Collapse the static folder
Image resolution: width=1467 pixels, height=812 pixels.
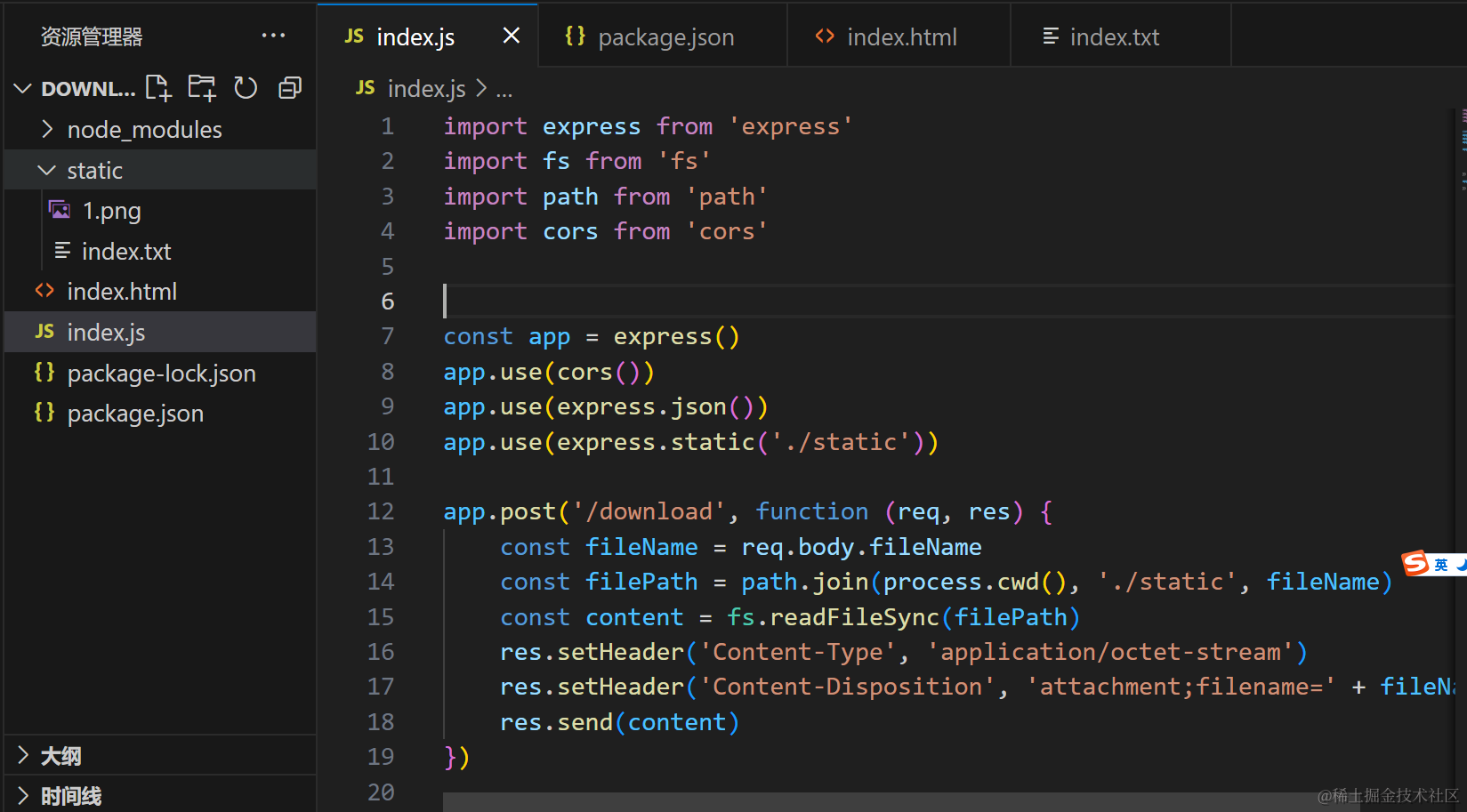point(160,170)
